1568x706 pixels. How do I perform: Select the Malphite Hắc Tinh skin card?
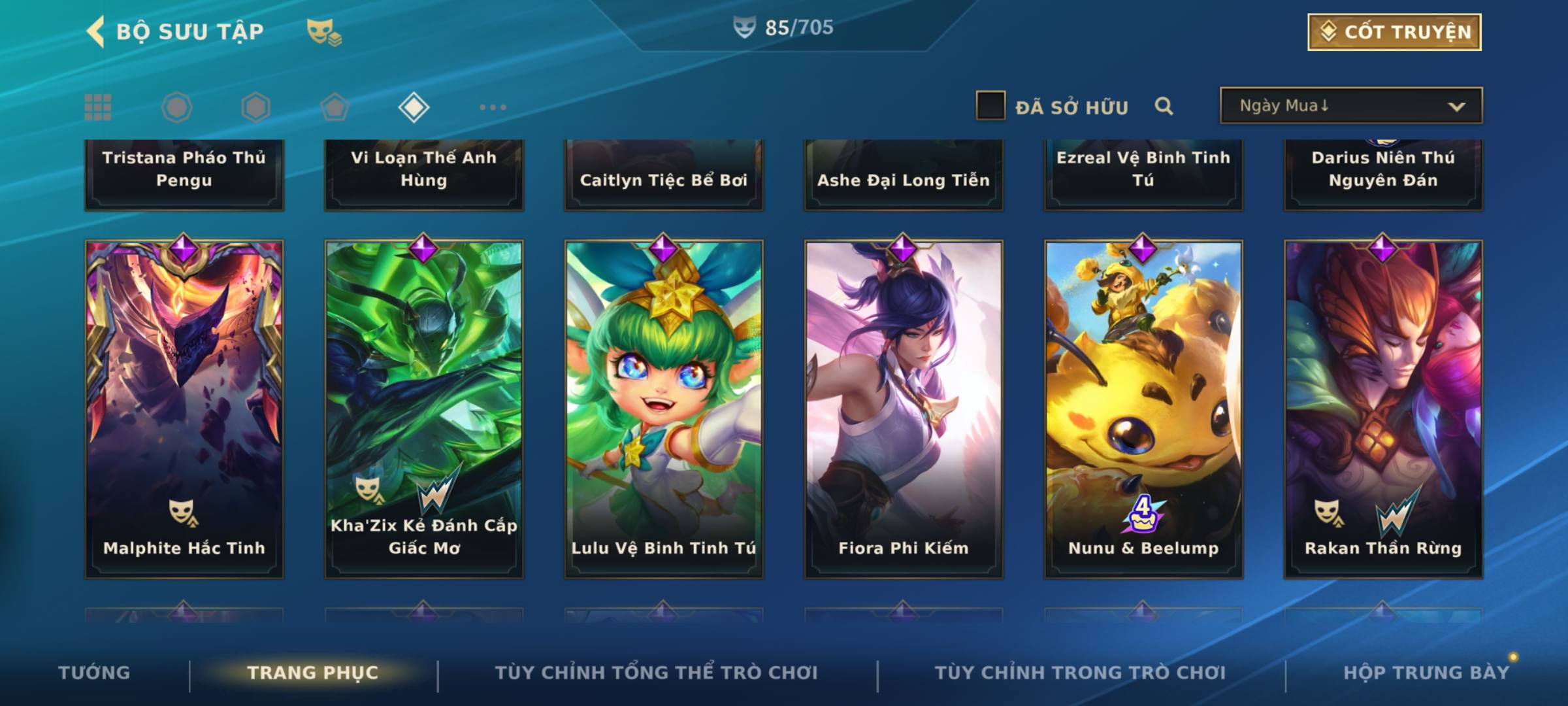(184, 409)
